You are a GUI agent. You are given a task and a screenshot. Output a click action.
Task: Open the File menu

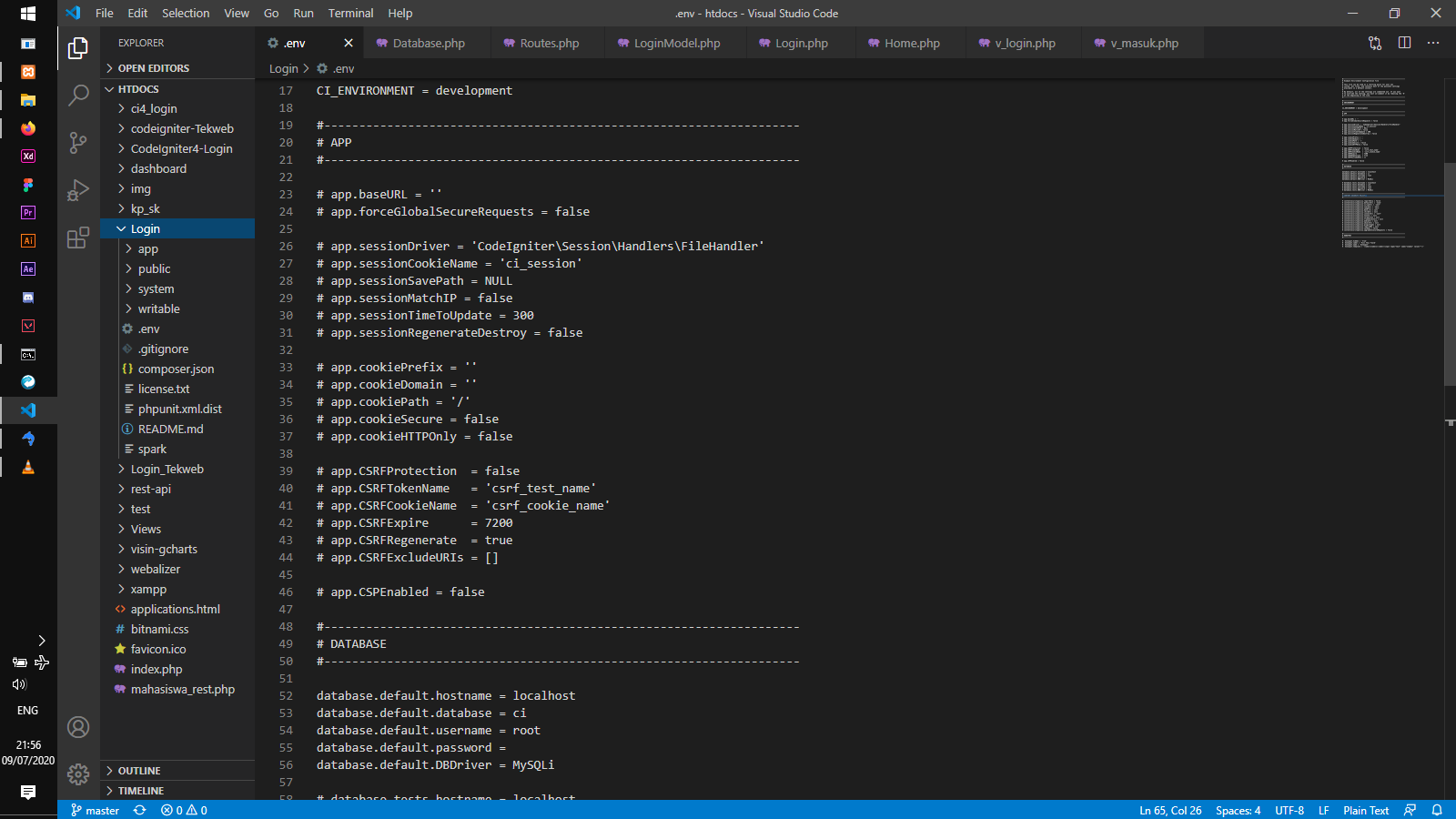click(x=105, y=13)
